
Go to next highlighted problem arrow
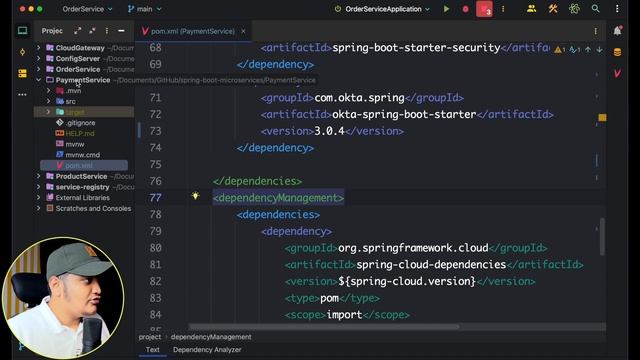(x=599, y=49)
